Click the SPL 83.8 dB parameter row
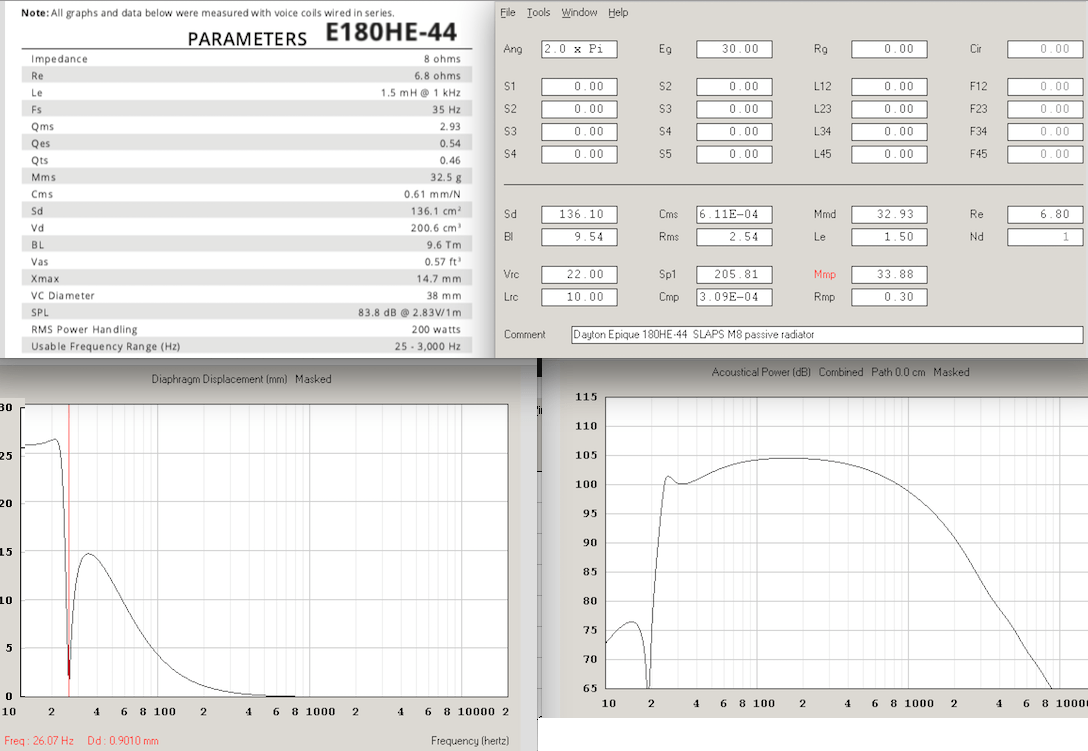The height and width of the screenshot is (751, 1088). click(x=246, y=312)
